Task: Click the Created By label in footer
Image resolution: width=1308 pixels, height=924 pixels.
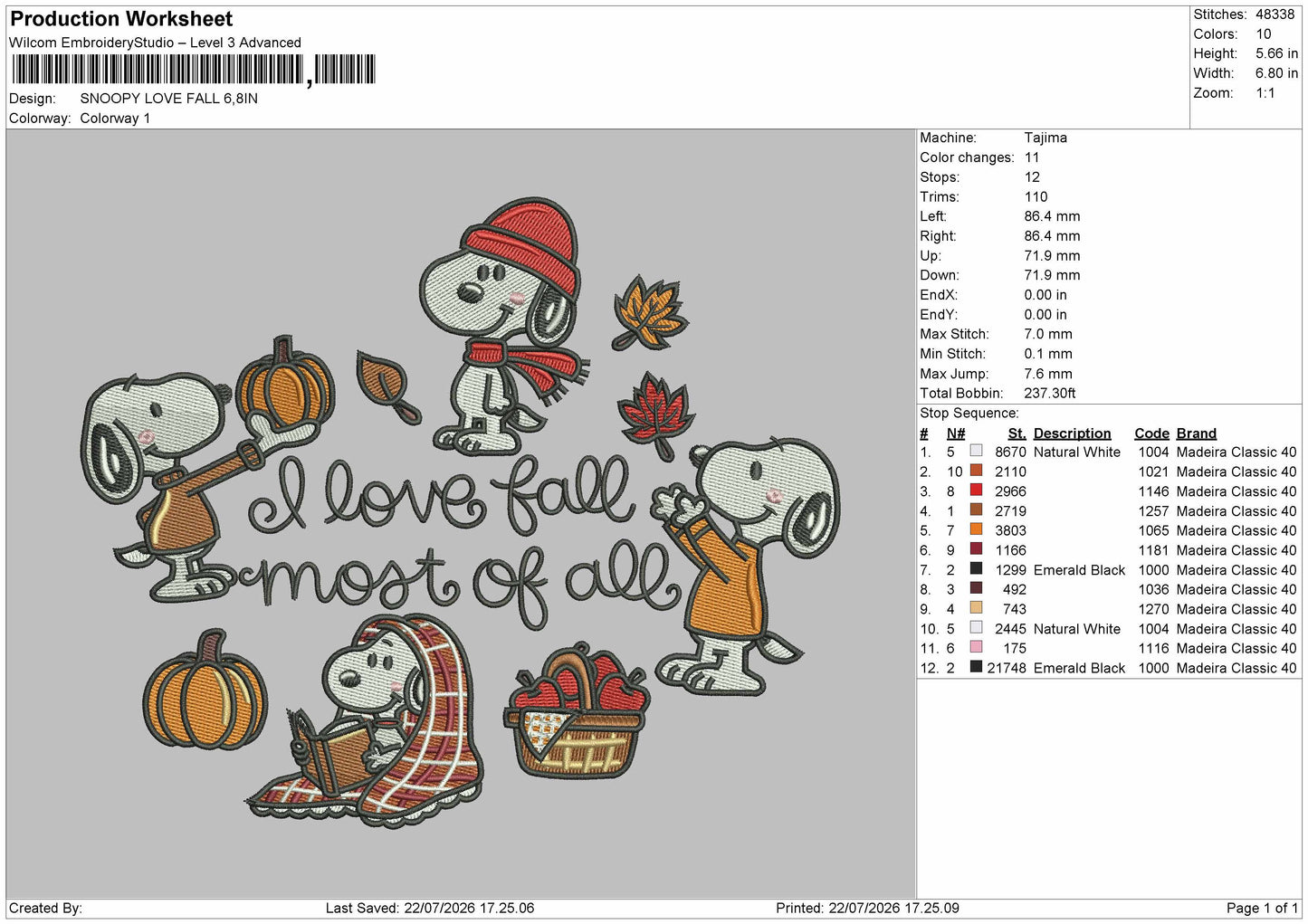Action: point(45,909)
